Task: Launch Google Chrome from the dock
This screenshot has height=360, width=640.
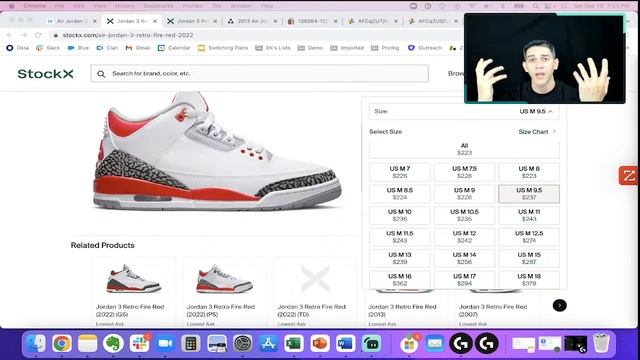Action: [x=62, y=344]
